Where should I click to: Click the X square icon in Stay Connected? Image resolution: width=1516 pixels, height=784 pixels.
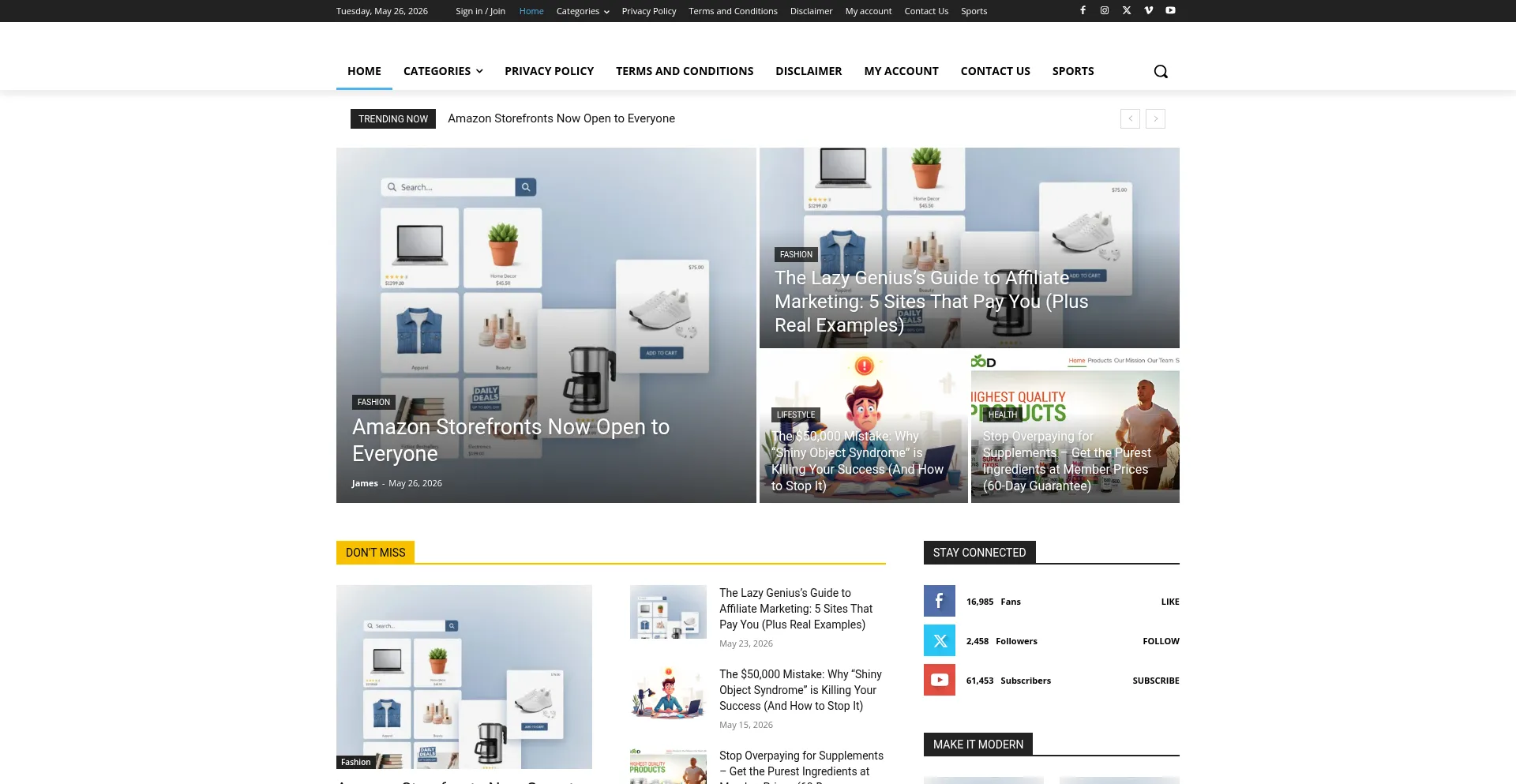point(940,640)
